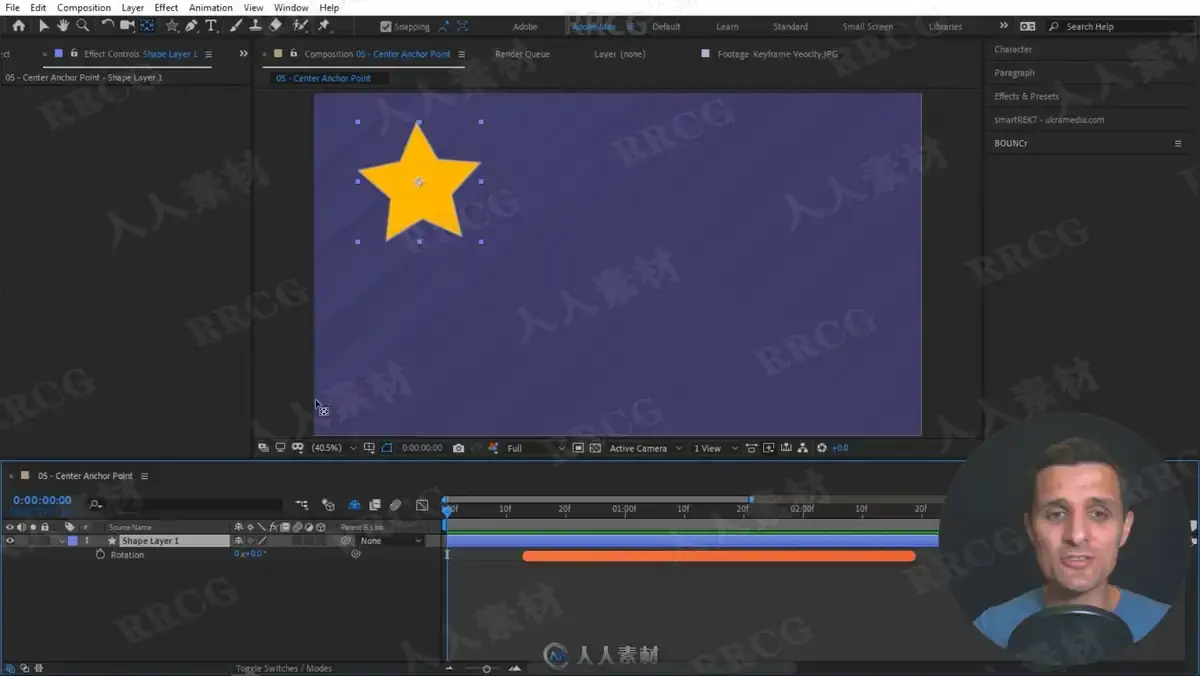This screenshot has height=676, width=1200.
Task: Click the search help magnifier icon
Action: coord(1054,27)
